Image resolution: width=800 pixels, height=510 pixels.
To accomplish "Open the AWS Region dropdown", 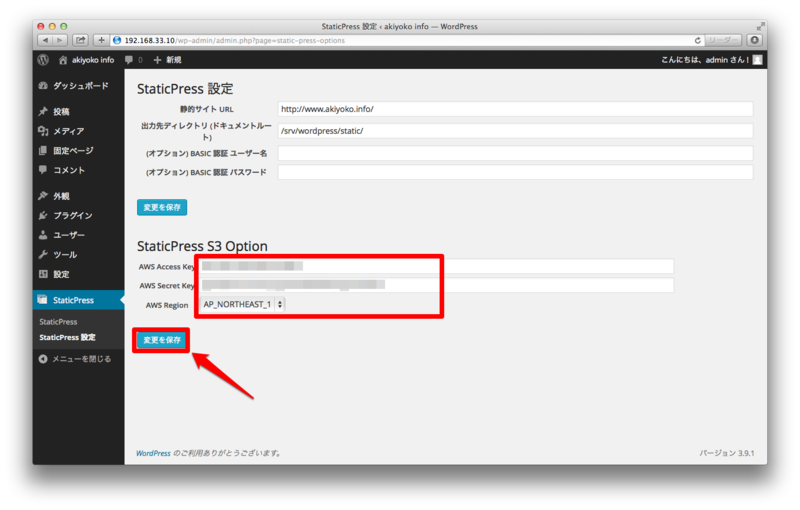I will pos(242,304).
